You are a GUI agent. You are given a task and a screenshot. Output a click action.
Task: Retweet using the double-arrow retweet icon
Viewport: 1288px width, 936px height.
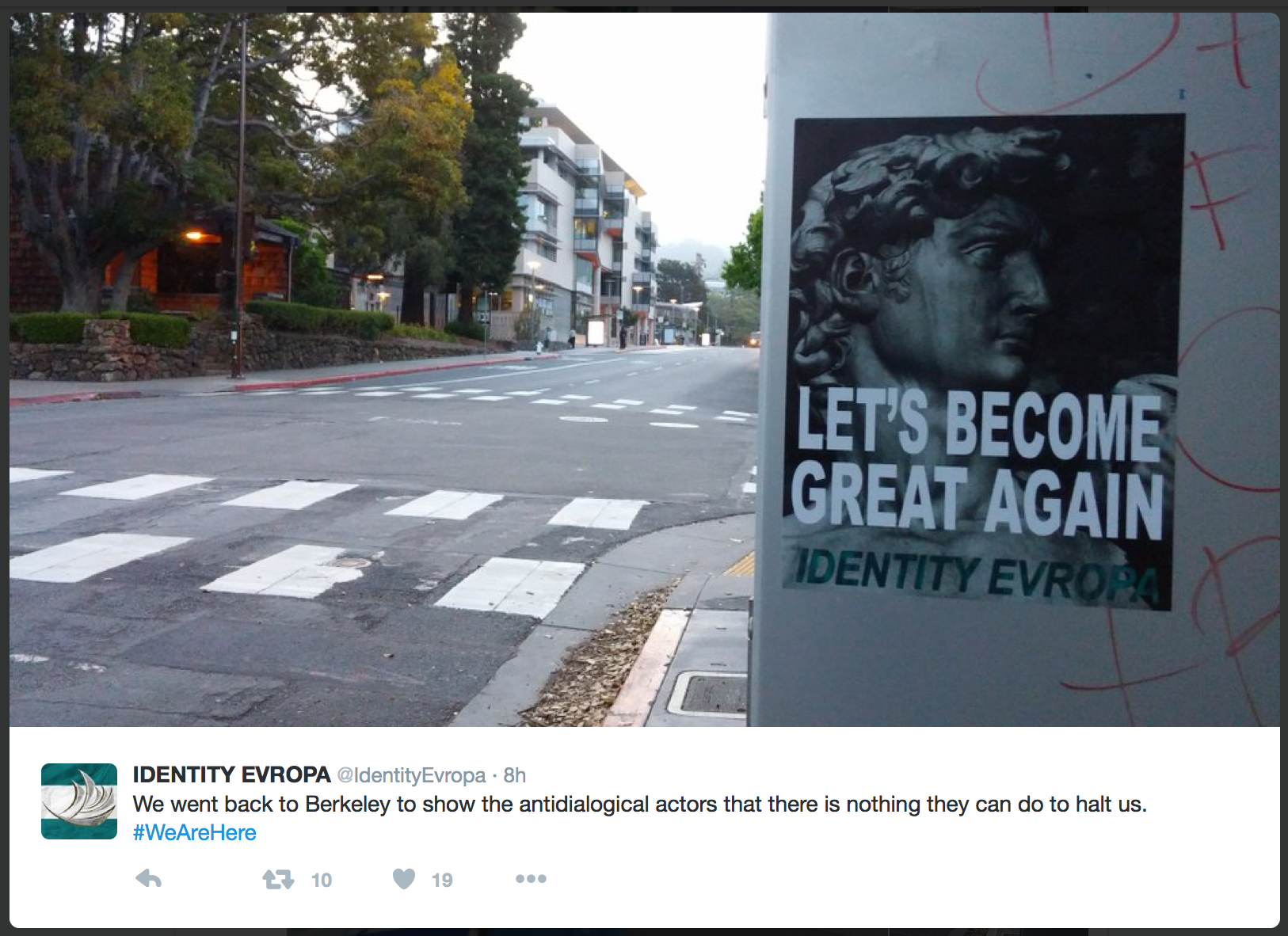pos(278,879)
